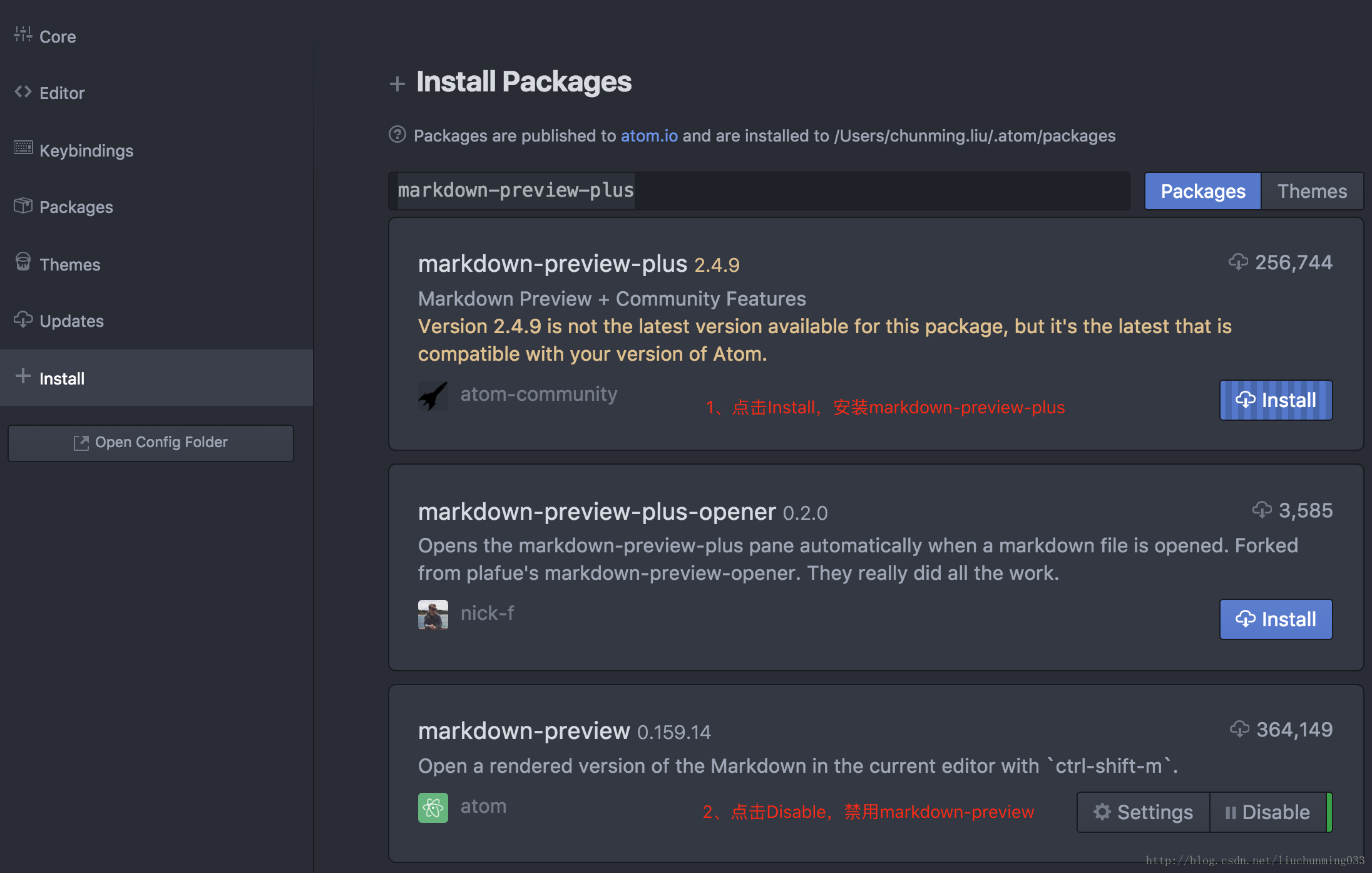
Task: Open the Editor settings section
Action: (x=156, y=93)
